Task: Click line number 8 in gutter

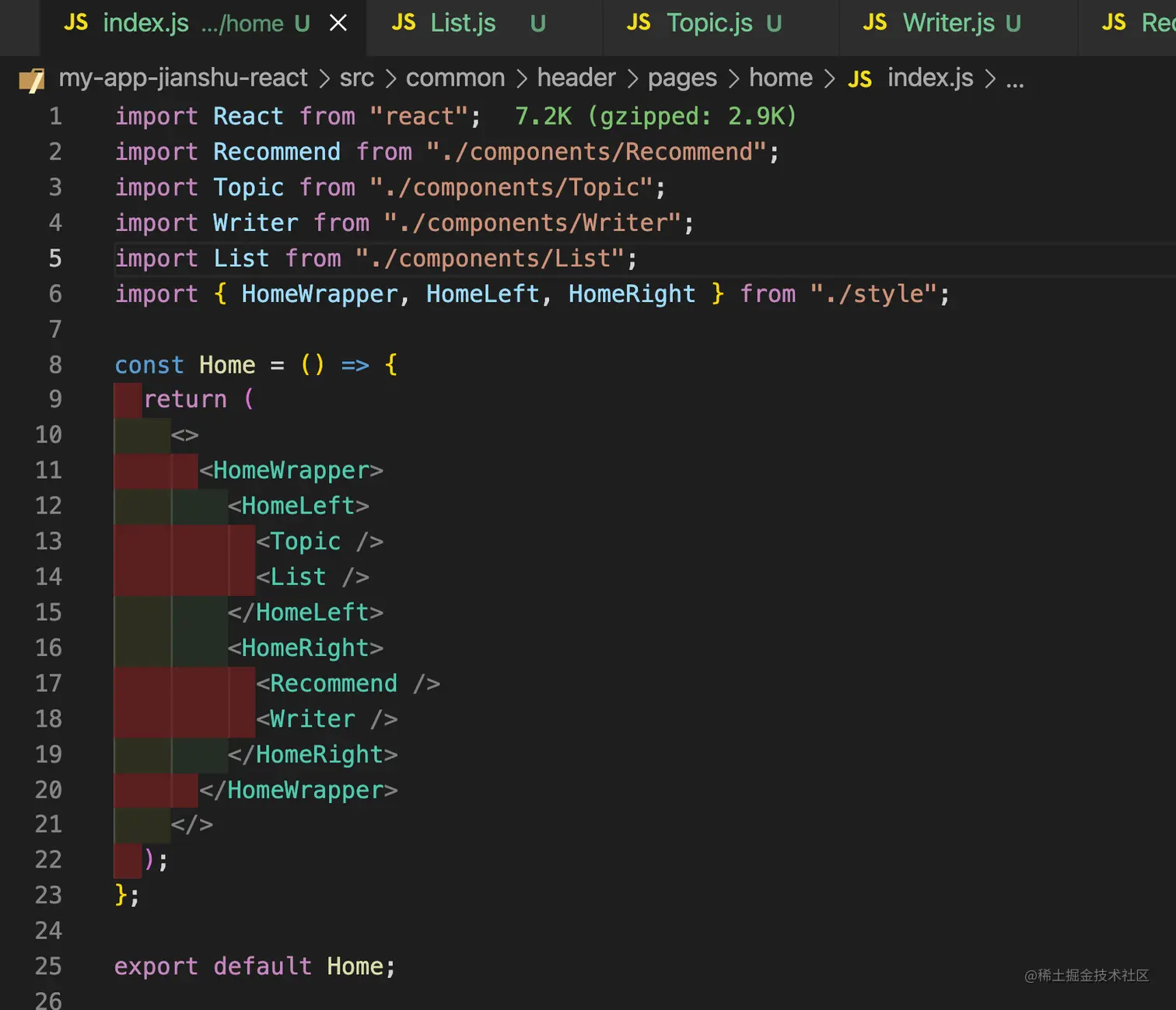Action: [x=55, y=365]
